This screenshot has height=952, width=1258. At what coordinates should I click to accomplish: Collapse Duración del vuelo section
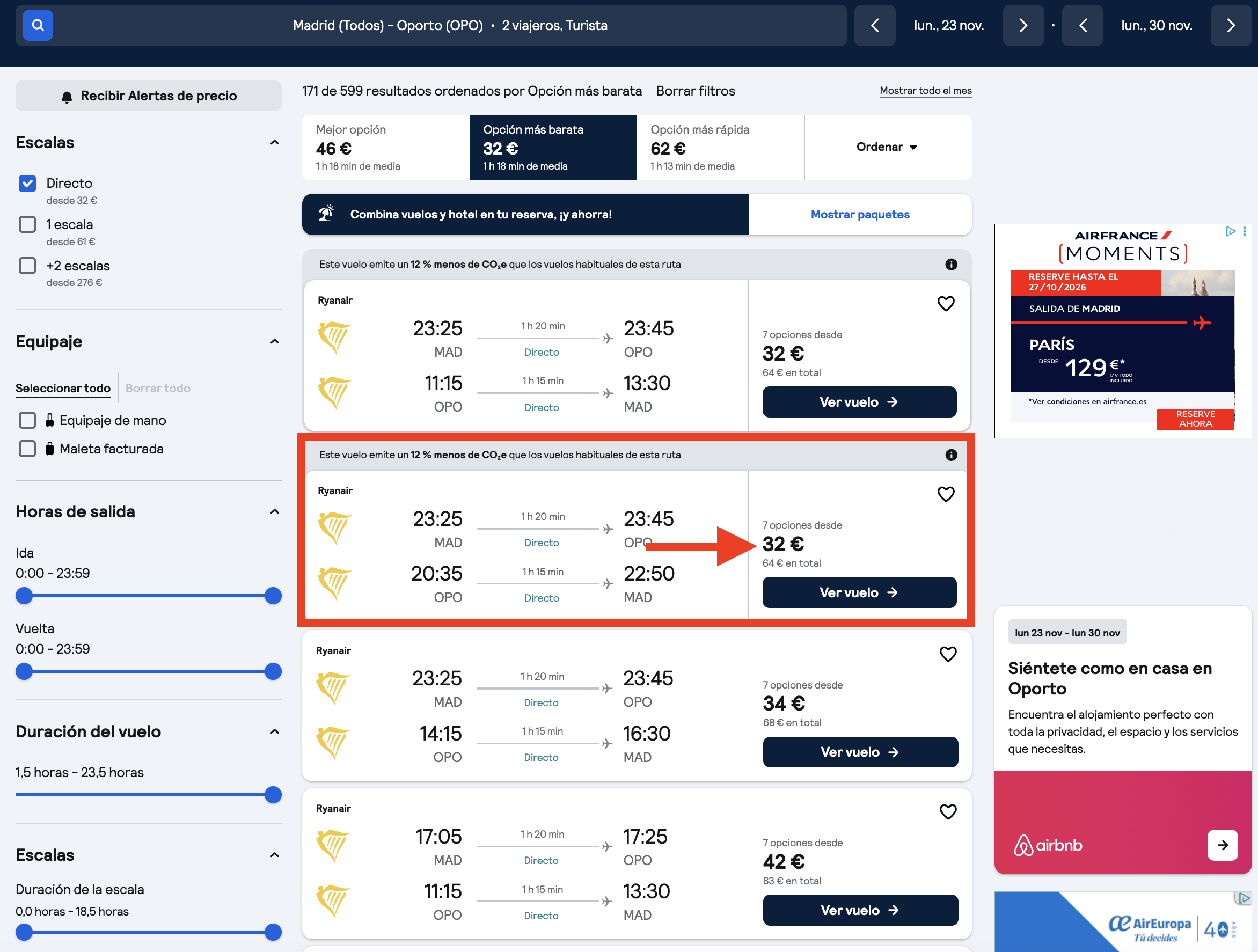(x=275, y=731)
